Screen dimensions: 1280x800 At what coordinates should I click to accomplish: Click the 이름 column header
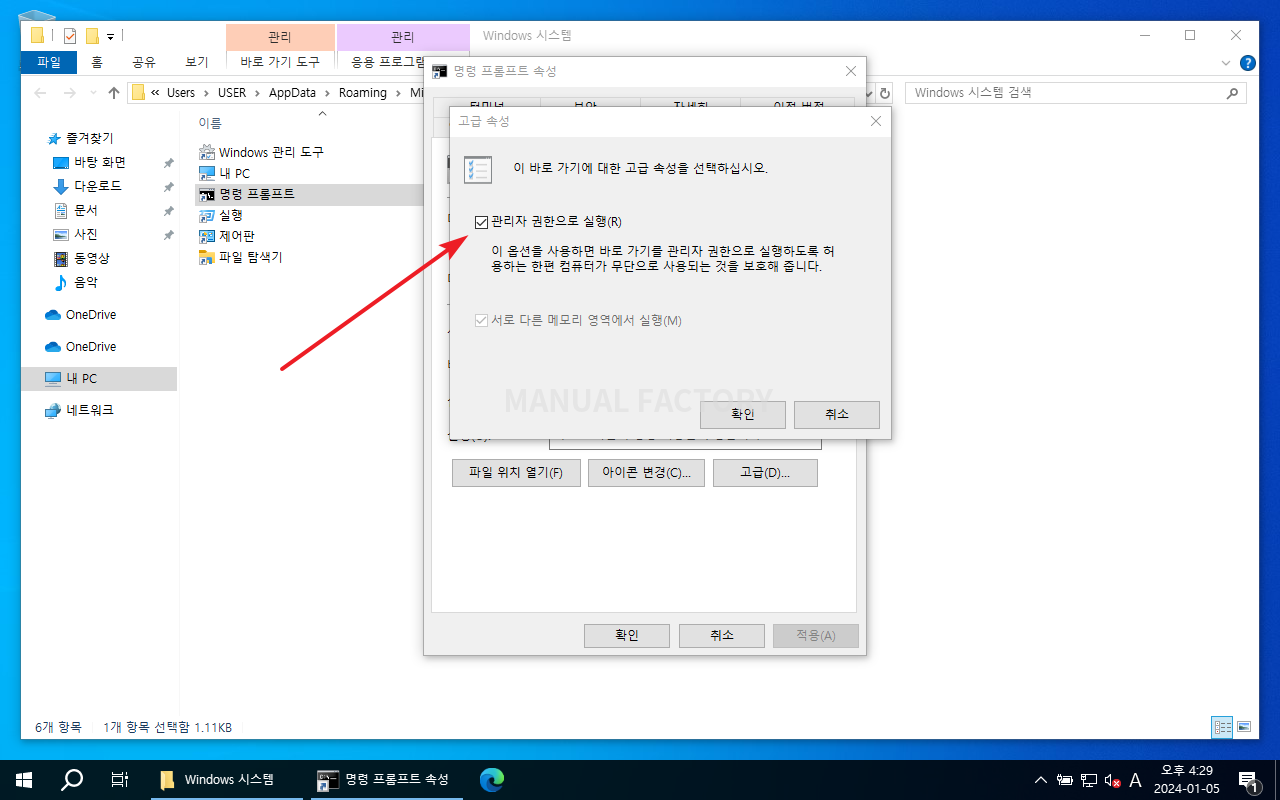point(210,123)
